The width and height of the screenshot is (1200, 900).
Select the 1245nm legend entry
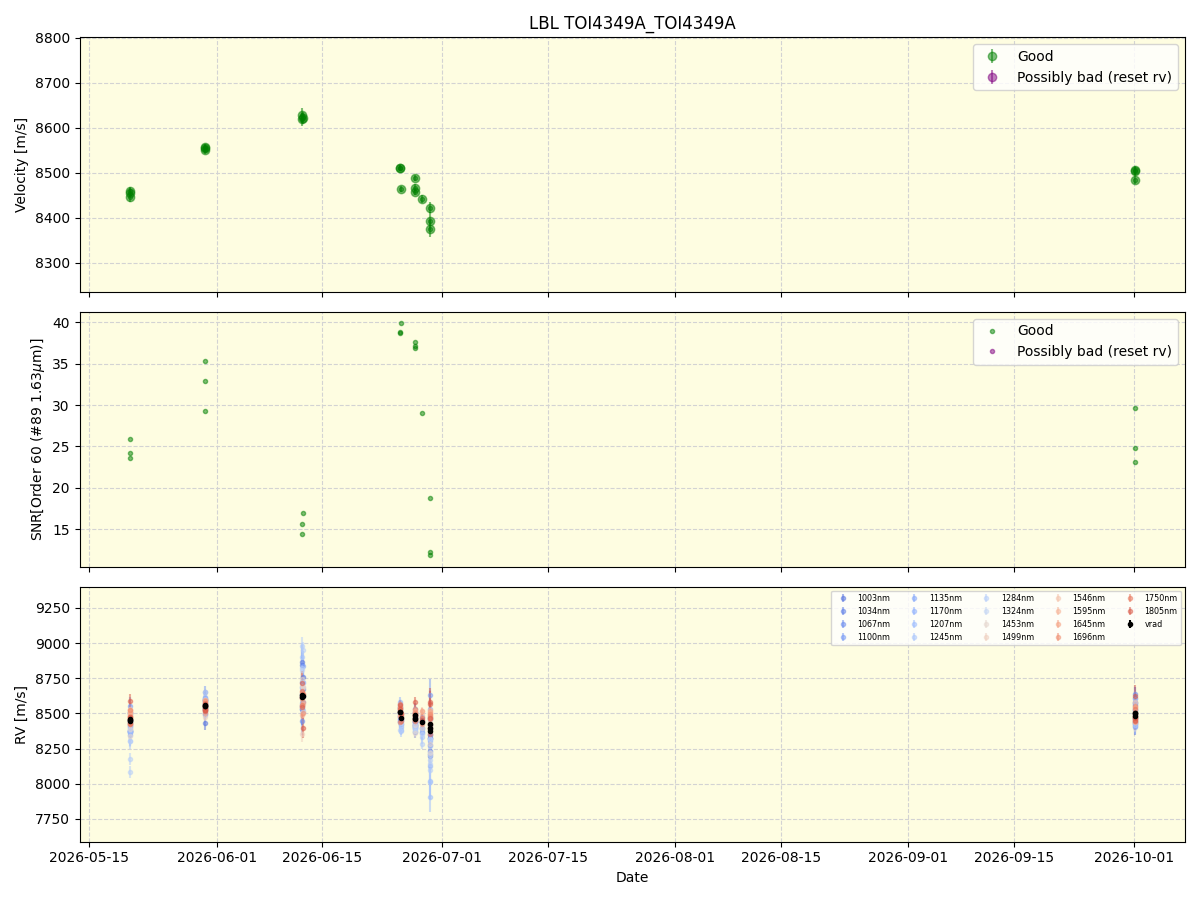coord(938,637)
